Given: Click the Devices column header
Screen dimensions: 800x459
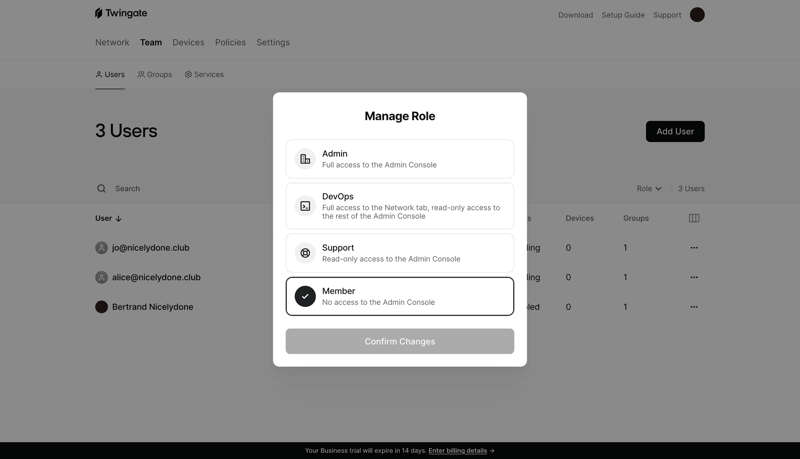Looking at the screenshot, I should (x=580, y=218).
